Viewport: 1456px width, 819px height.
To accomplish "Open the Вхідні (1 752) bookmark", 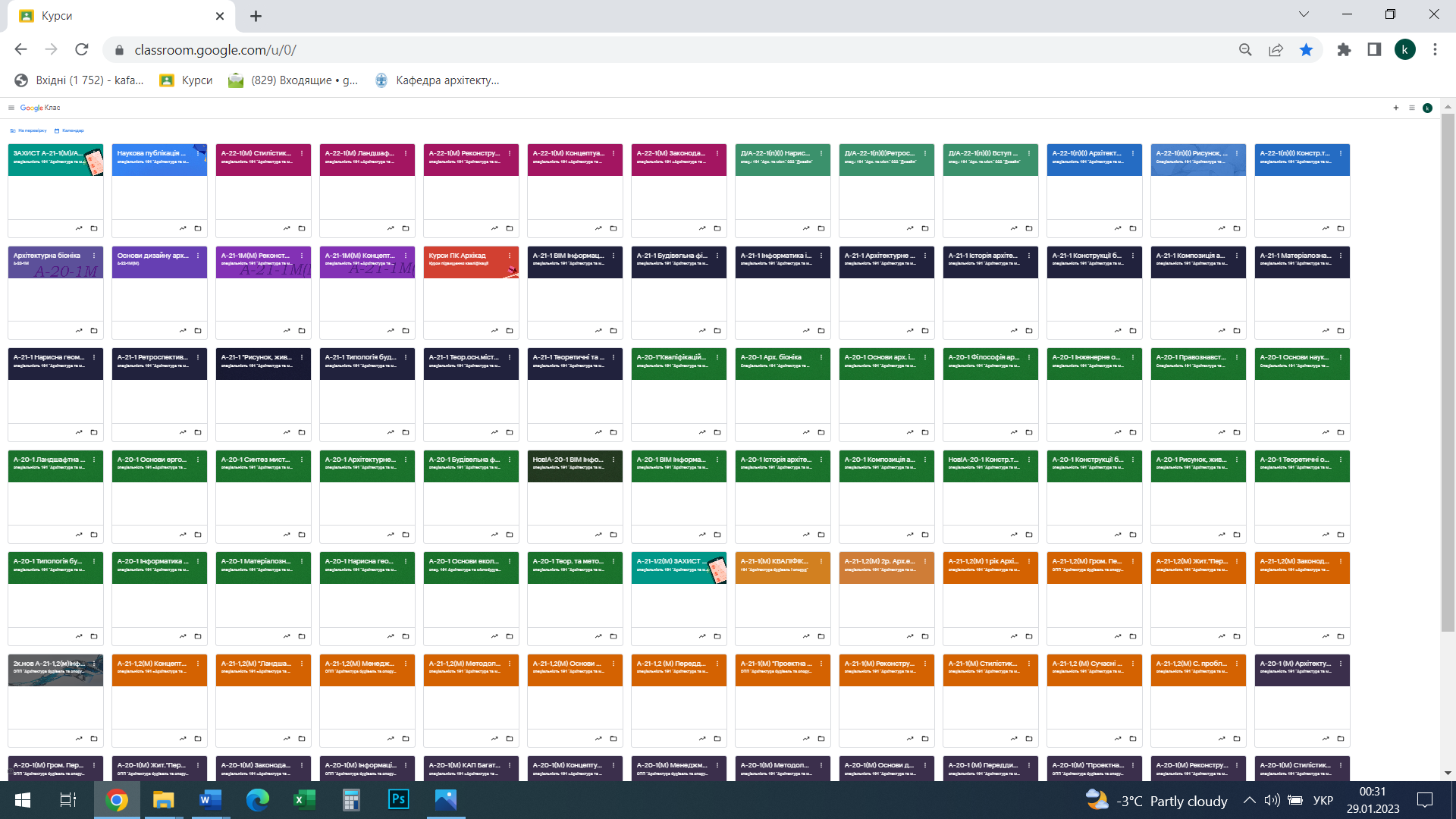I will point(80,80).
